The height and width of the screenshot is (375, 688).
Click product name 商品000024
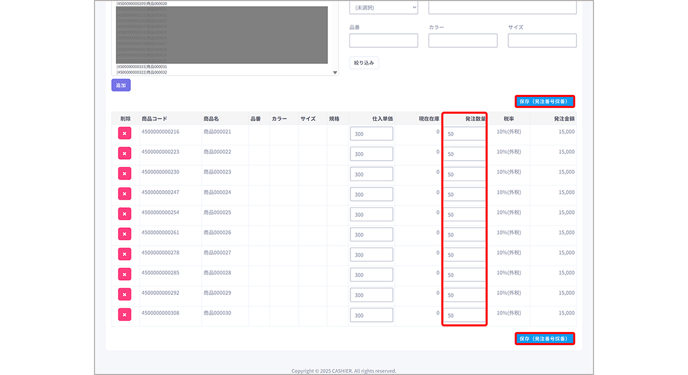[217, 192]
